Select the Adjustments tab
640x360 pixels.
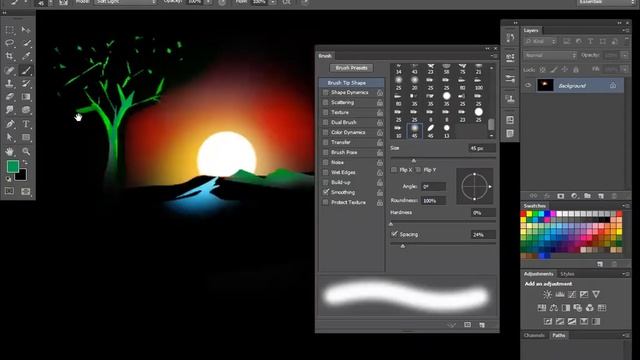(538, 274)
